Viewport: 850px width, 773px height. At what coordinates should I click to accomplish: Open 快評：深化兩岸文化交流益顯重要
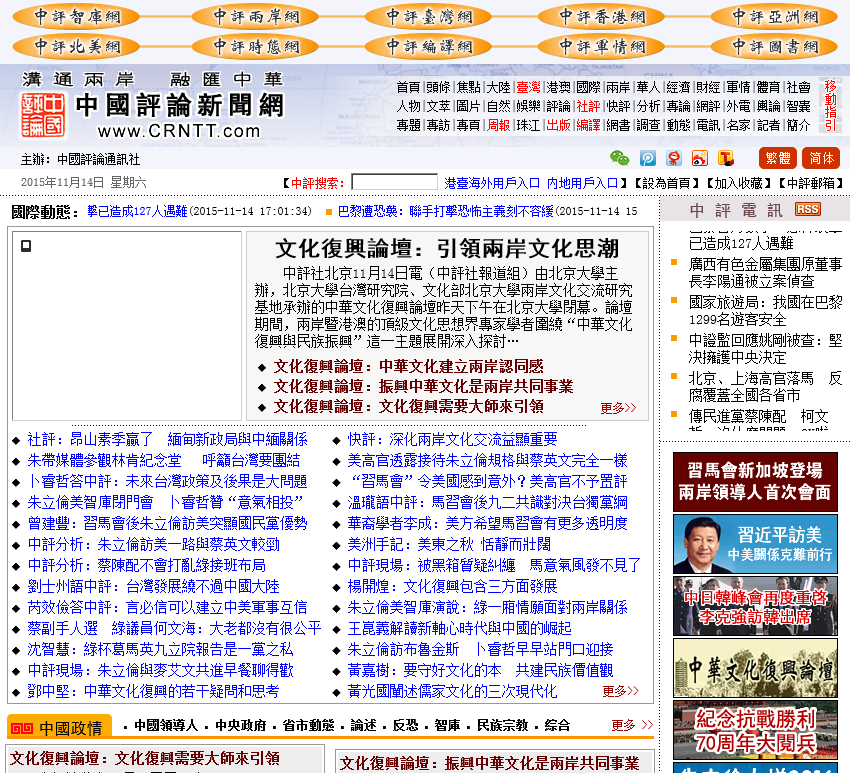(452, 440)
